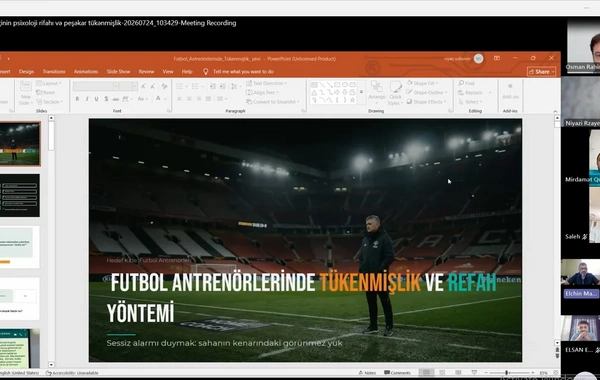Viewport: 600px width, 380px height.
Task: Toggle Align Left paragraph
Action: 179,99
